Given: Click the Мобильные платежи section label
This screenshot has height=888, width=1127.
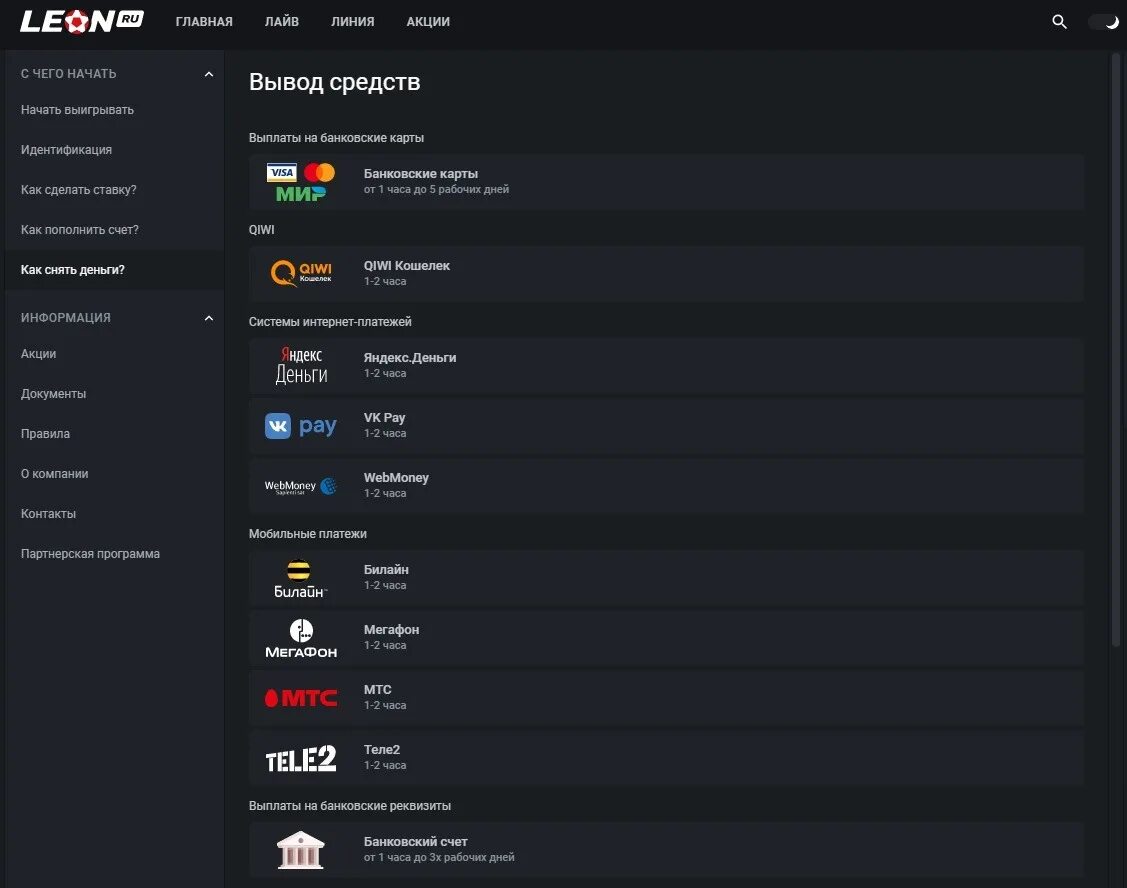Looking at the screenshot, I should click(308, 534).
